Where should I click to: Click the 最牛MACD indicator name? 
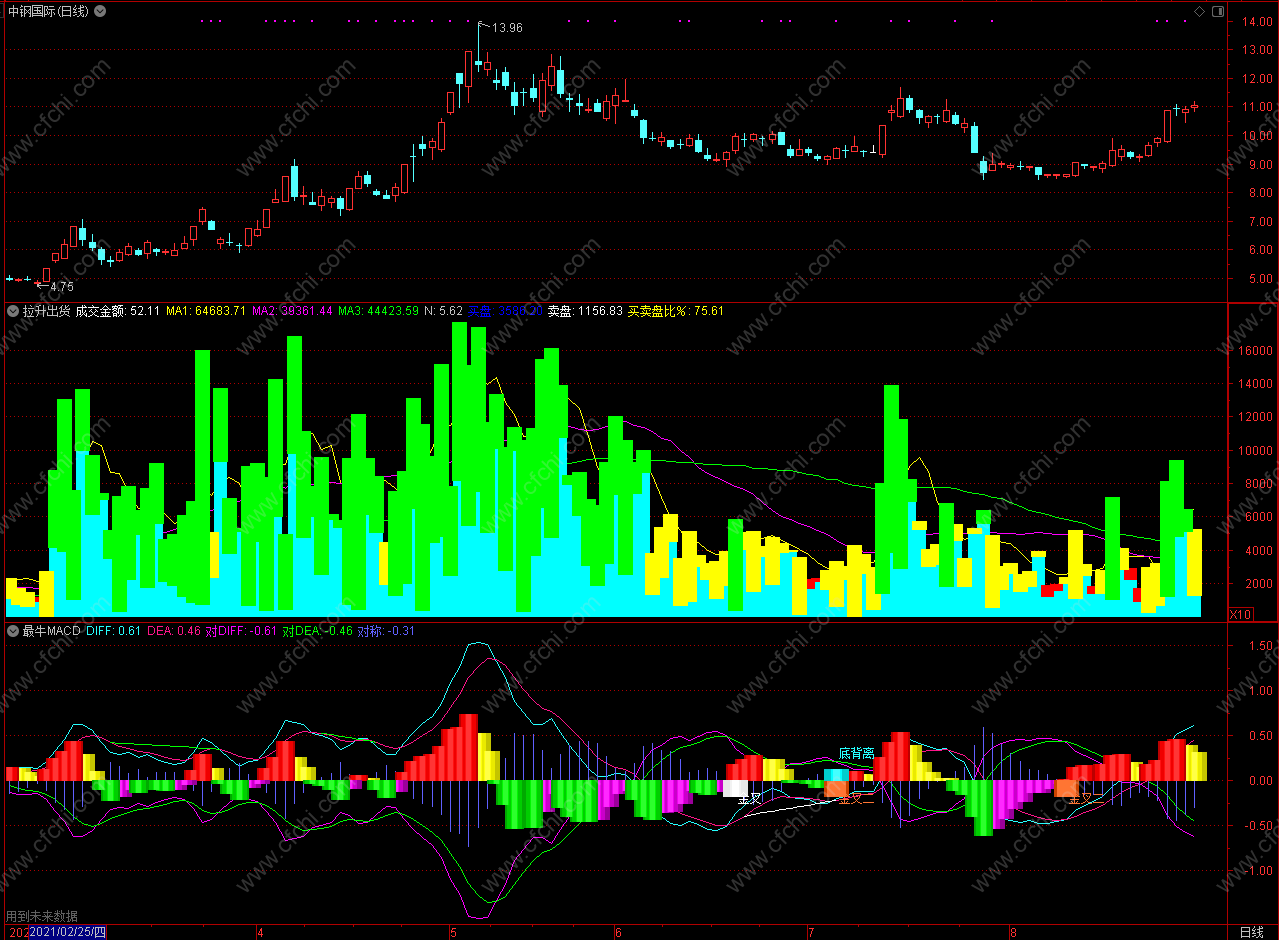51,631
